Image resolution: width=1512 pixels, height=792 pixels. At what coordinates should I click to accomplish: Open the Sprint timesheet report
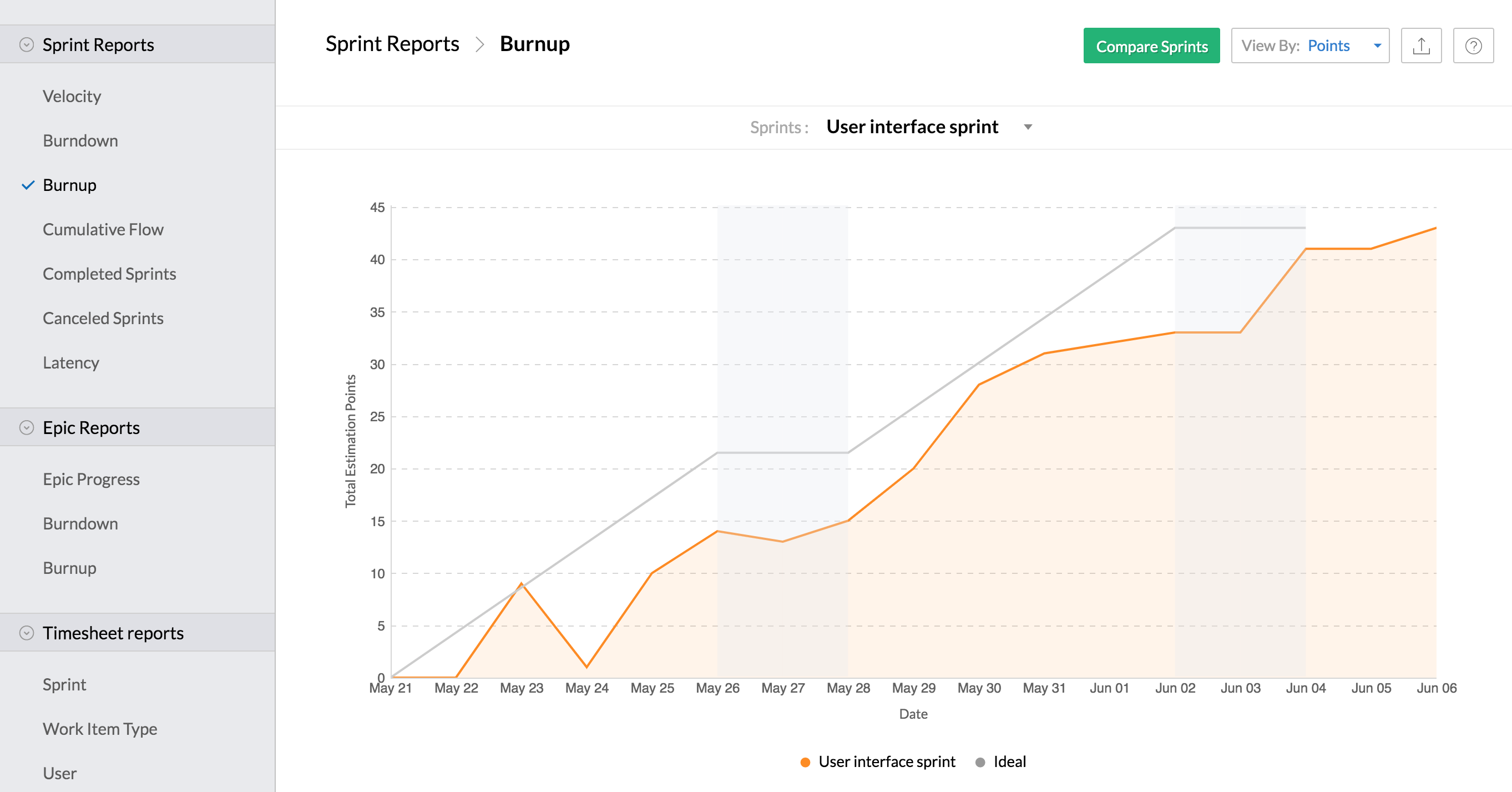(64, 684)
